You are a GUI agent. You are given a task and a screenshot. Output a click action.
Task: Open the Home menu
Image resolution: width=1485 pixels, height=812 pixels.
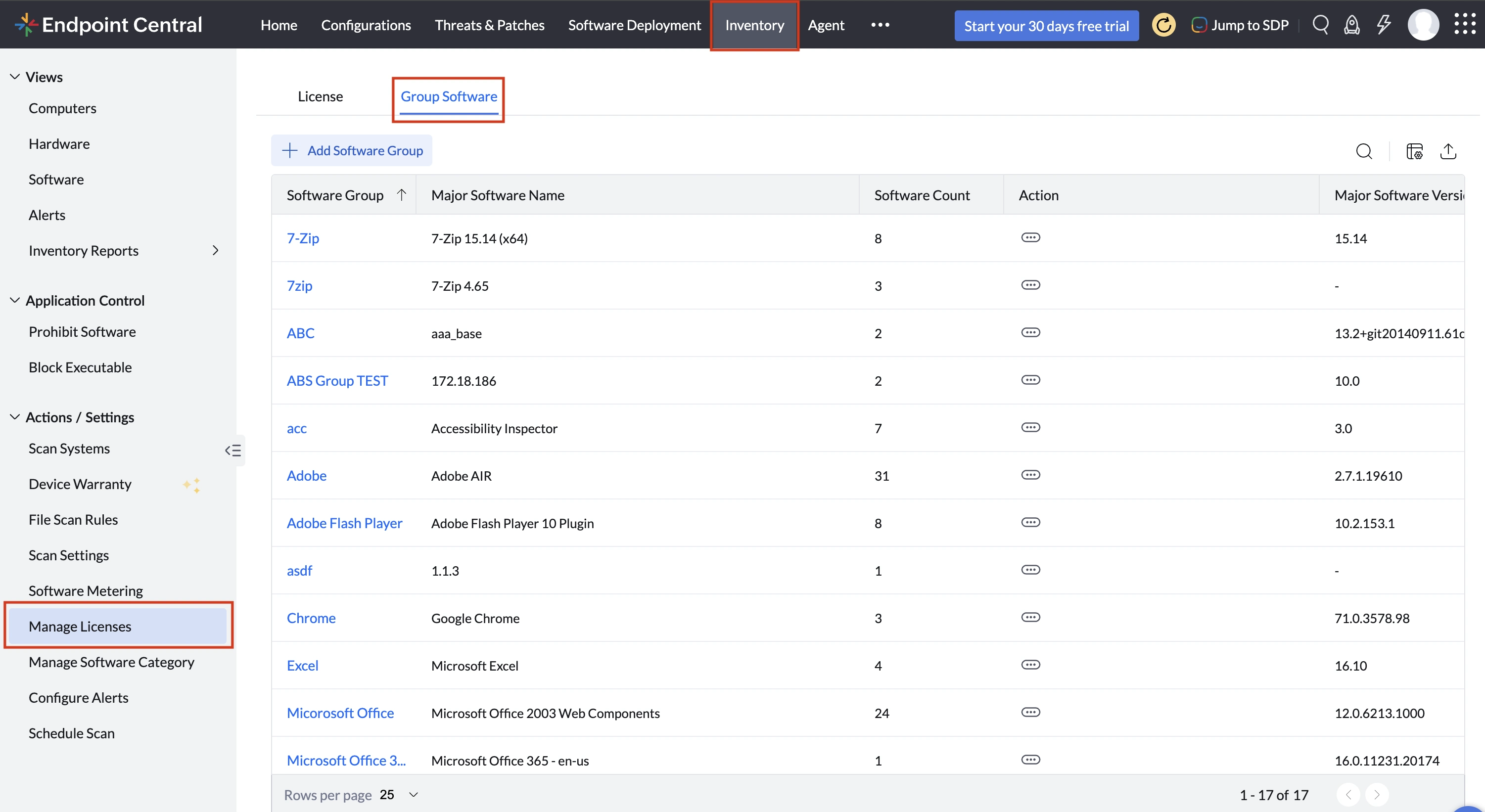coord(279,25)
